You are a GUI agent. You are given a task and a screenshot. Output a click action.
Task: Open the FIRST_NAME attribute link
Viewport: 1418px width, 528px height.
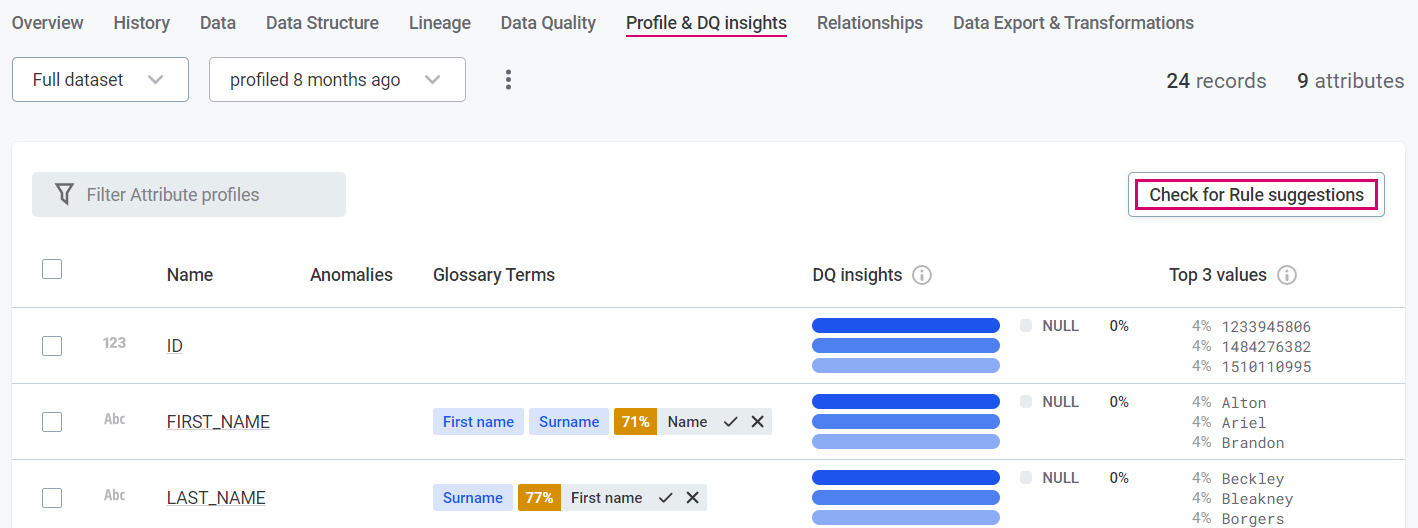tap(218, 422)
